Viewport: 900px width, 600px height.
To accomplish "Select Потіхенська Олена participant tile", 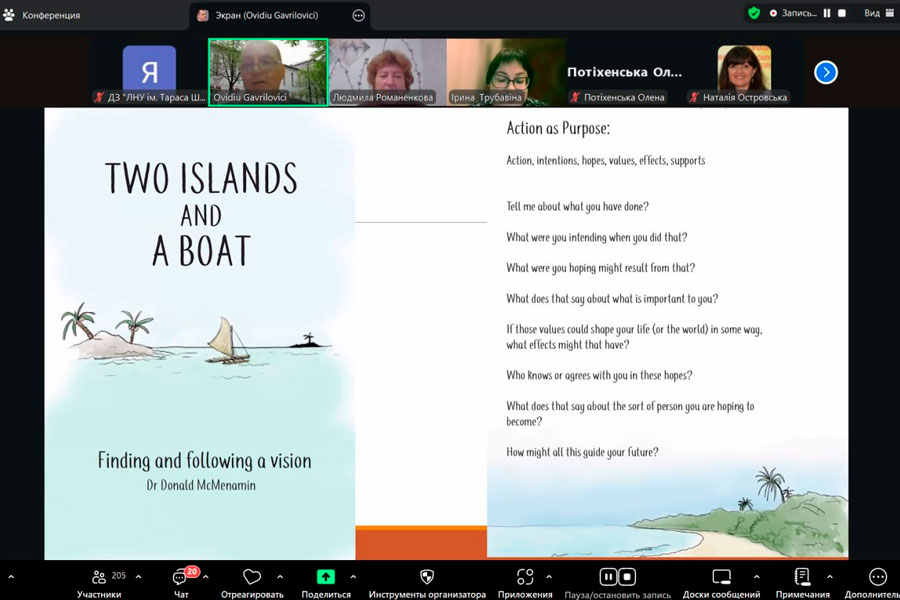I will point(624,72).
